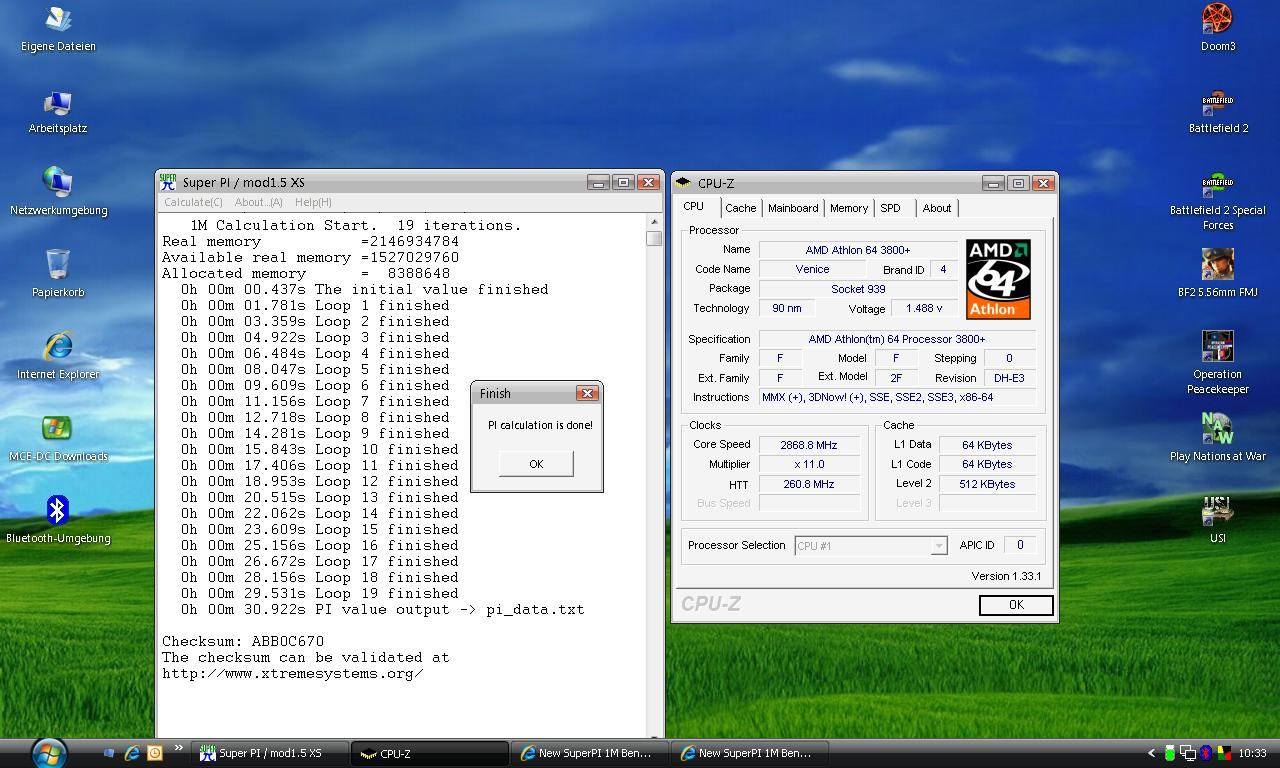This screenshot has width=1280, height=768.
Task: Open the Eigene Dateien desktop icon
Action: pos(58,28)
